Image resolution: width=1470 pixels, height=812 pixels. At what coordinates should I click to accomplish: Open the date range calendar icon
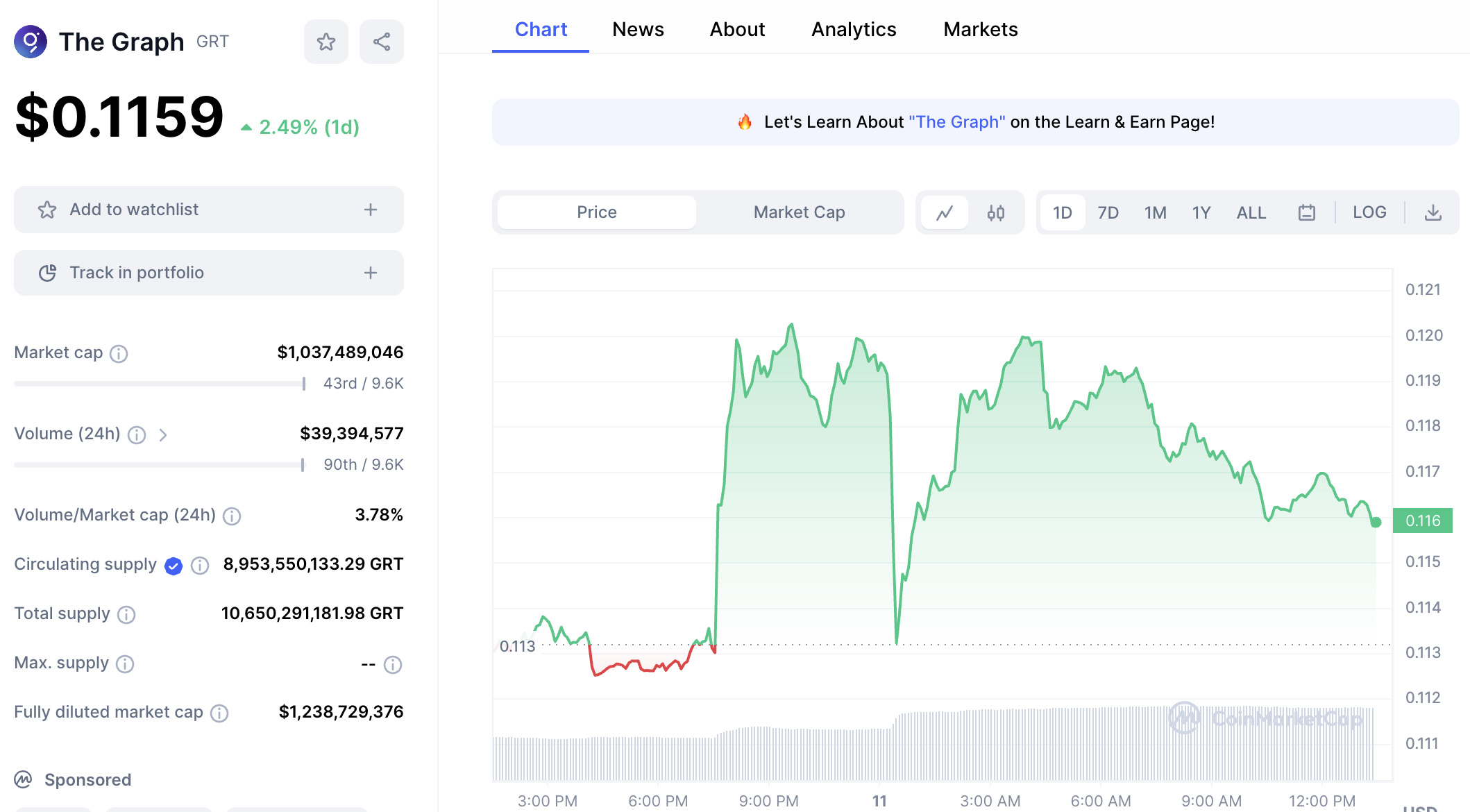tap(1308, 212)
